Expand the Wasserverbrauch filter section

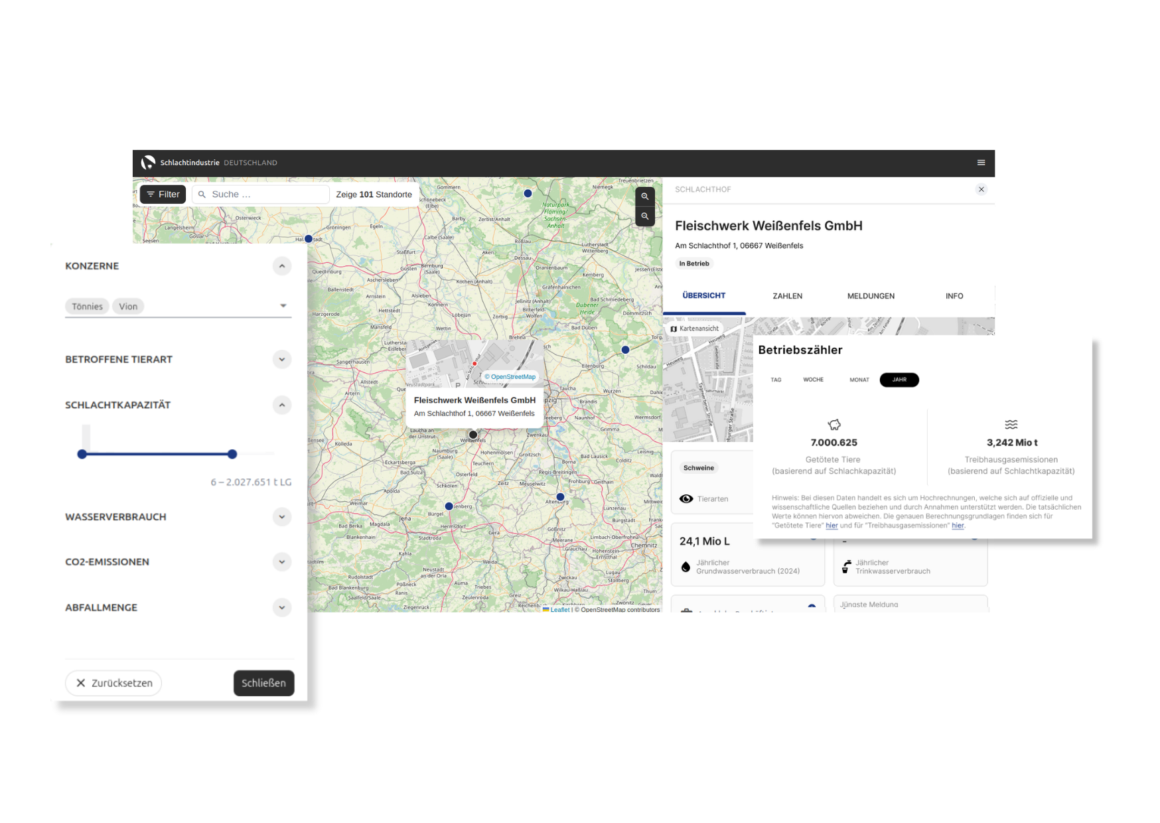click(x=283, y=517)
